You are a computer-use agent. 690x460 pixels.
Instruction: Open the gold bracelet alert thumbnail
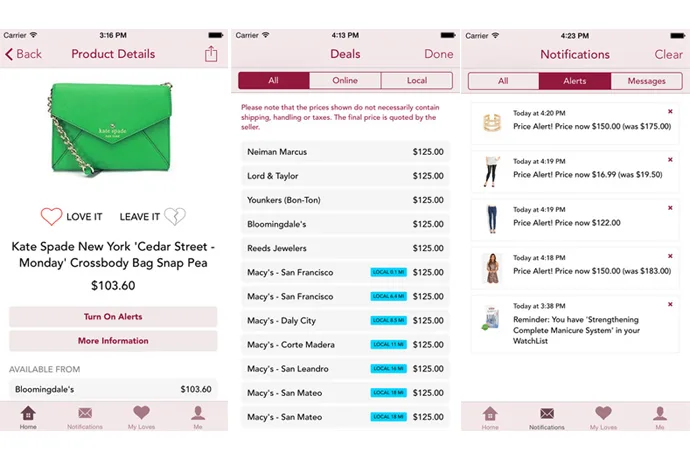492,123
